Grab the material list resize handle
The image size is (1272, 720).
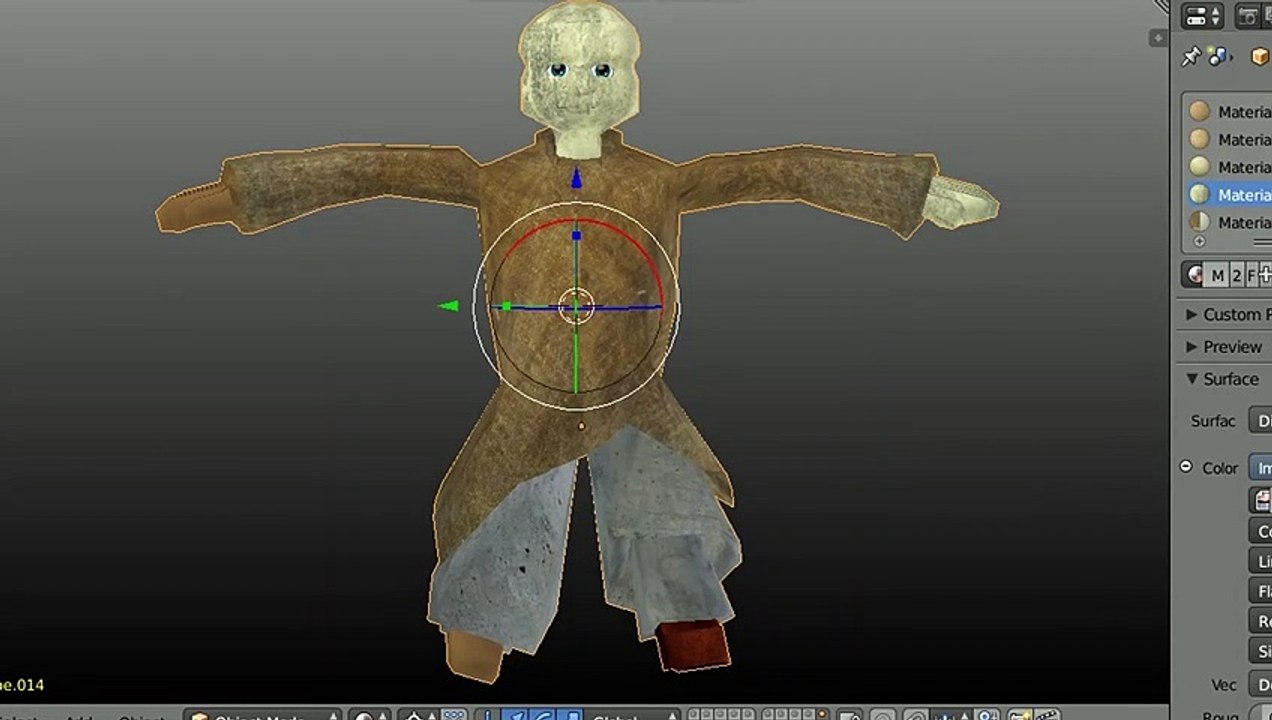coord(1263,242)
